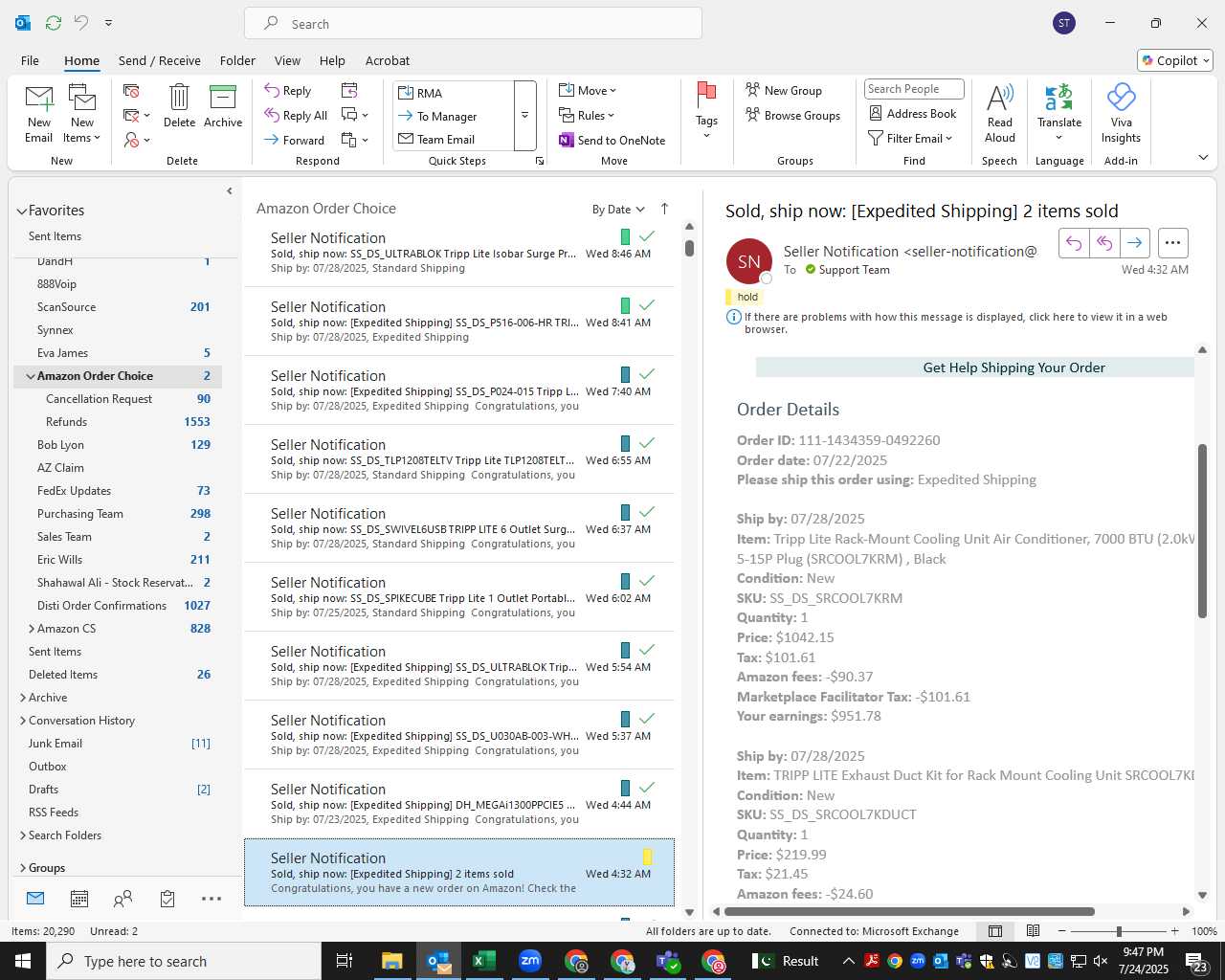
Task: Click the forward arrow in reading pane
Action: coord(1134,243)
